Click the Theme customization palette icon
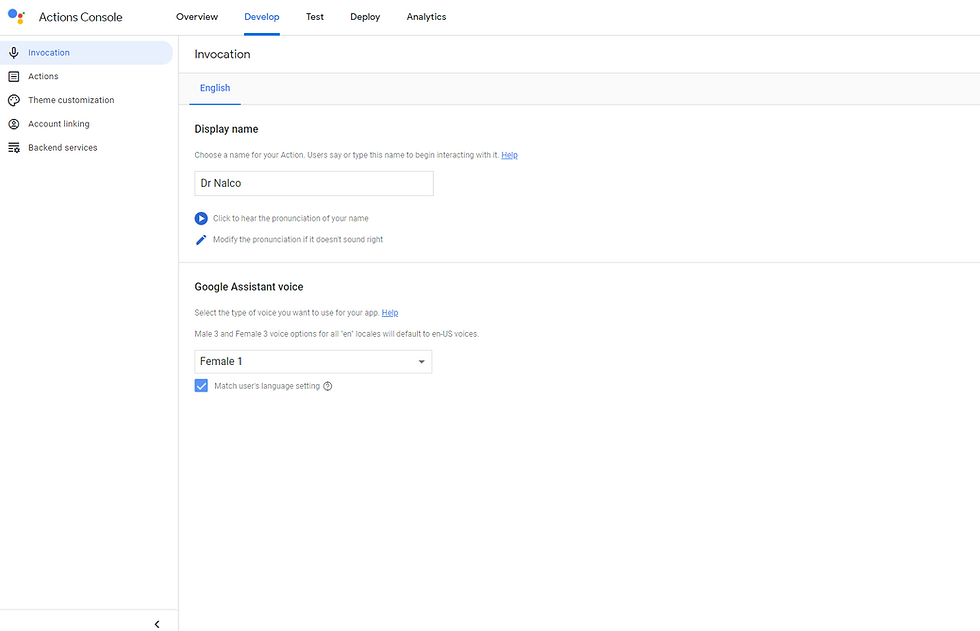 [14, 100]
